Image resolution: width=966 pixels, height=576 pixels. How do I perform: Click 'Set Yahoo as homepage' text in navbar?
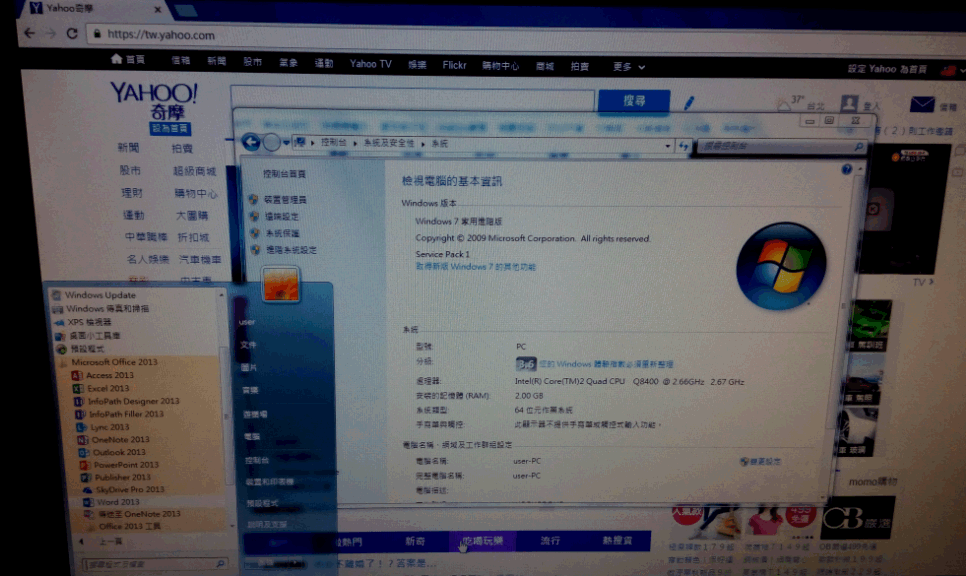pyautogui.click(x=887, y=69)
